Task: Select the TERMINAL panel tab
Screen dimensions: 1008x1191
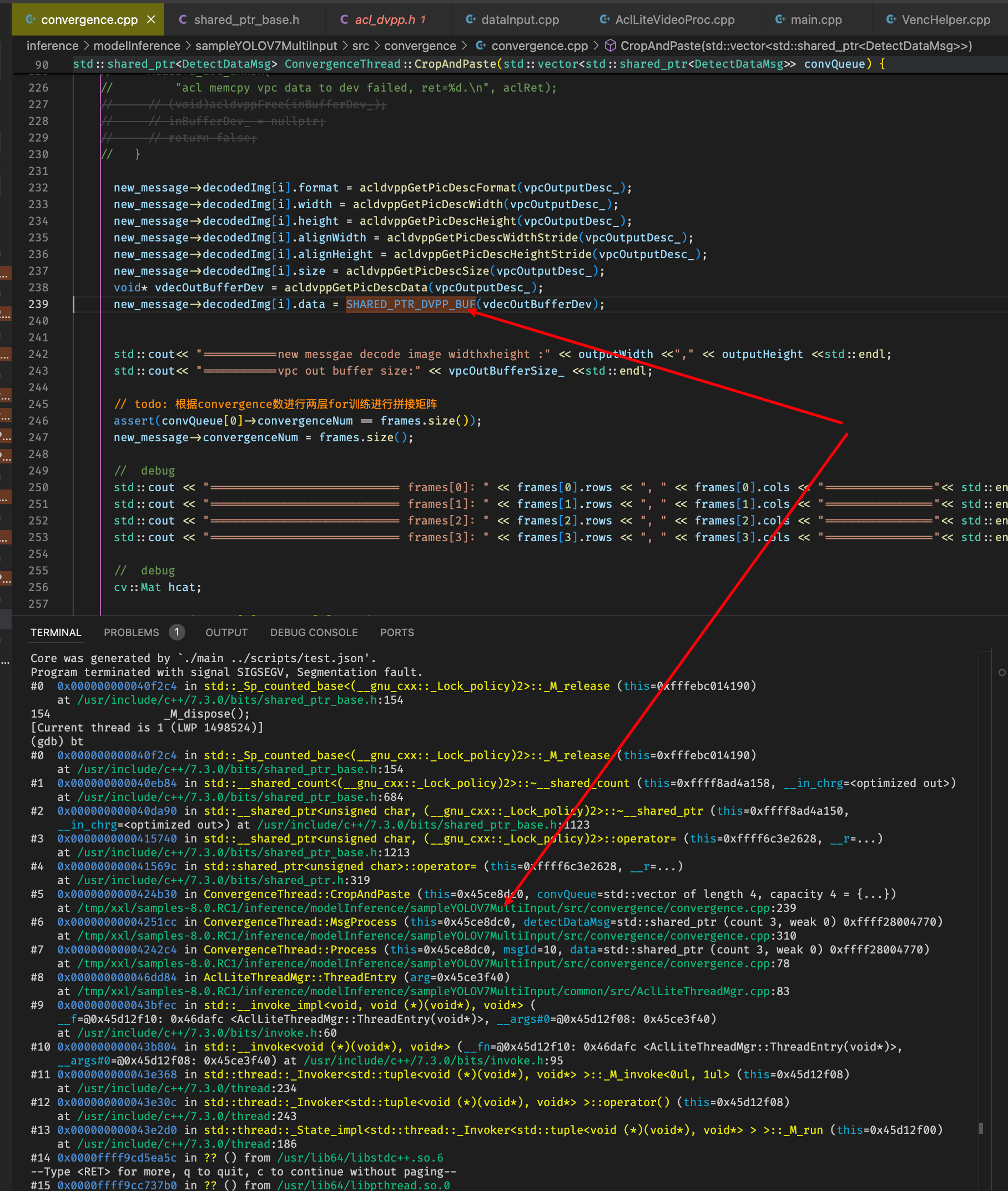Action: 56,632
